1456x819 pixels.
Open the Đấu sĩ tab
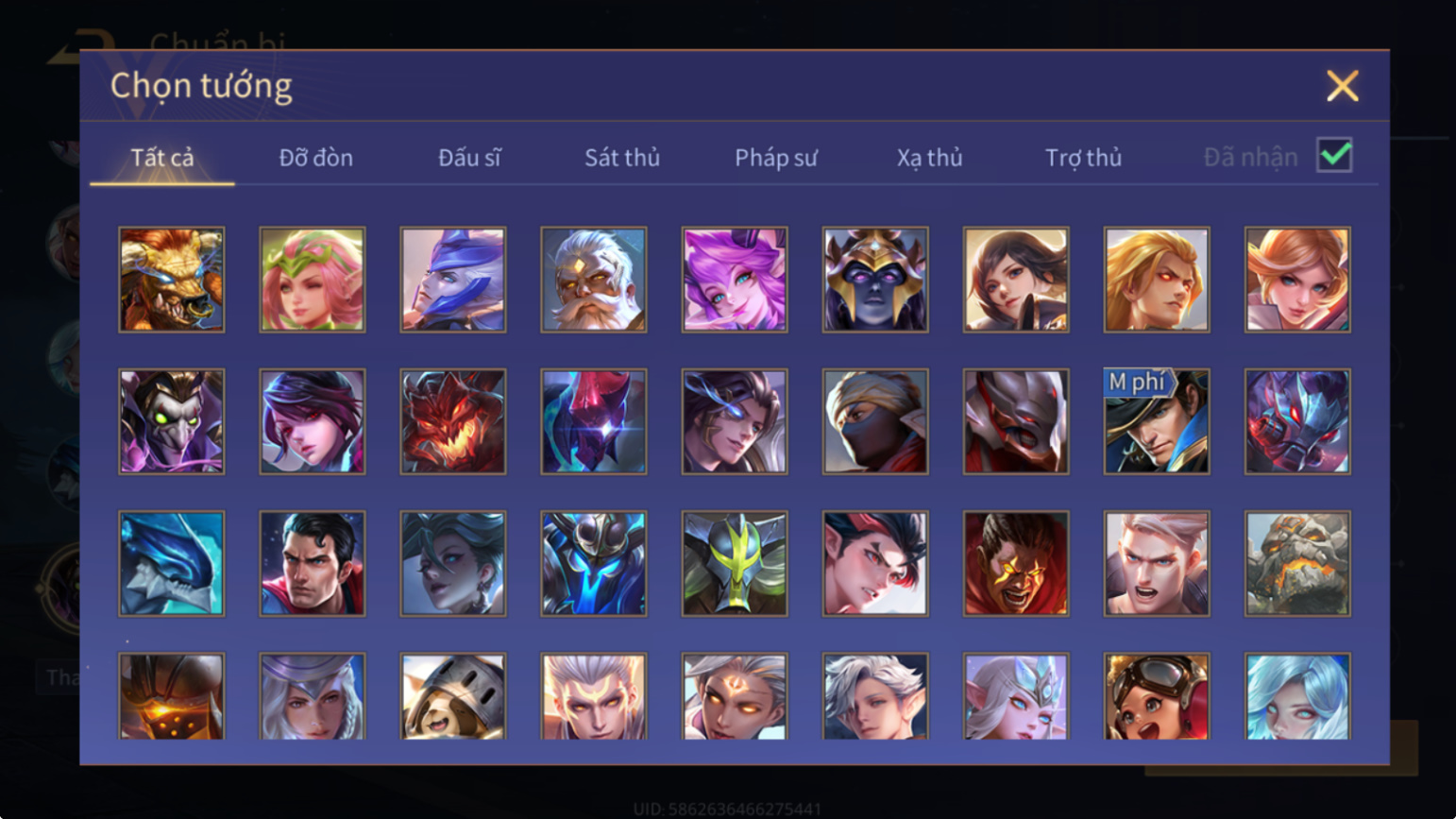[469, 158]
